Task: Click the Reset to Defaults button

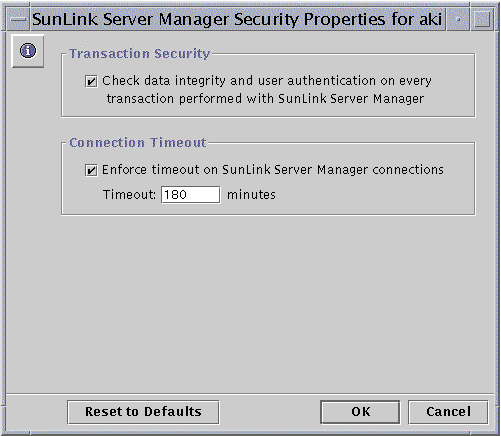Action: coord(143,412)
